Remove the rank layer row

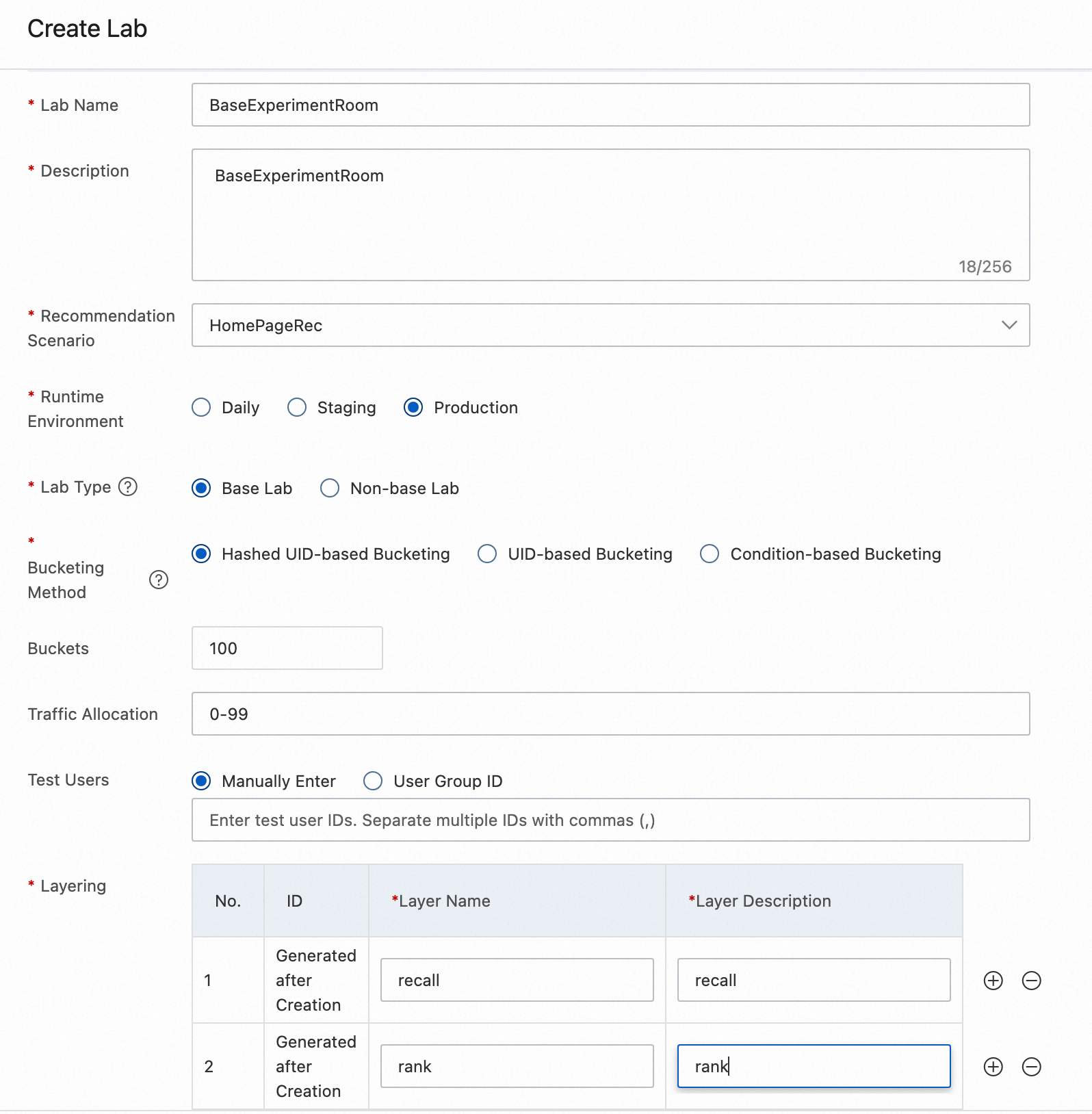pos(1031,1067)
